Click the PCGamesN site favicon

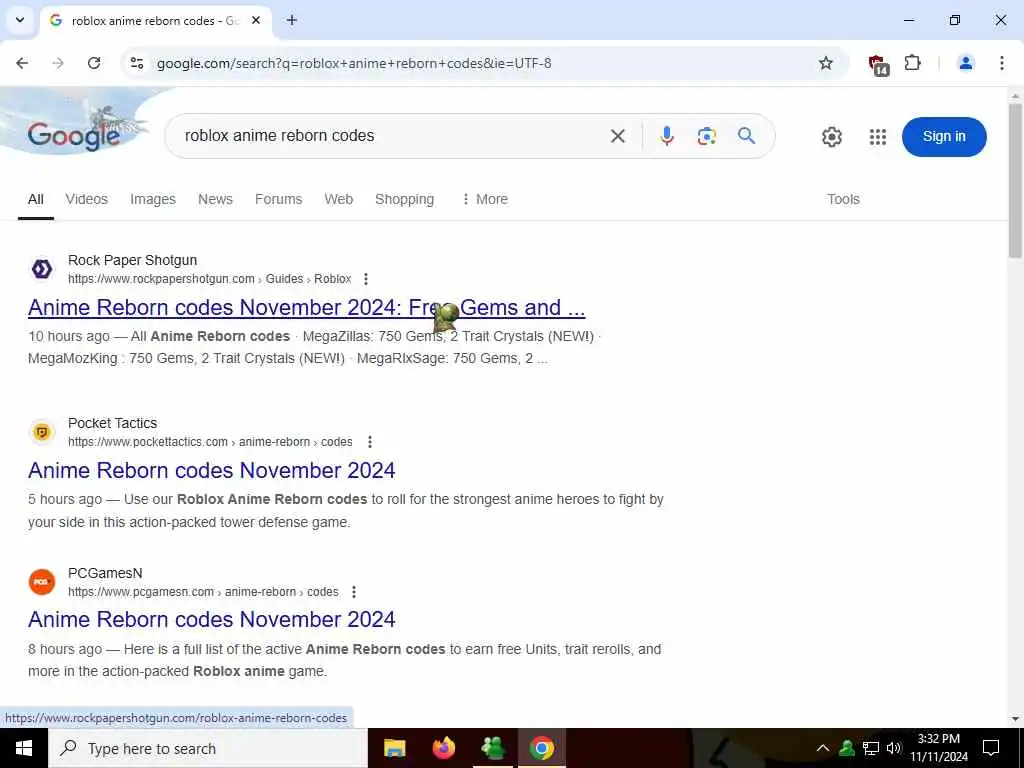point(42,582)
